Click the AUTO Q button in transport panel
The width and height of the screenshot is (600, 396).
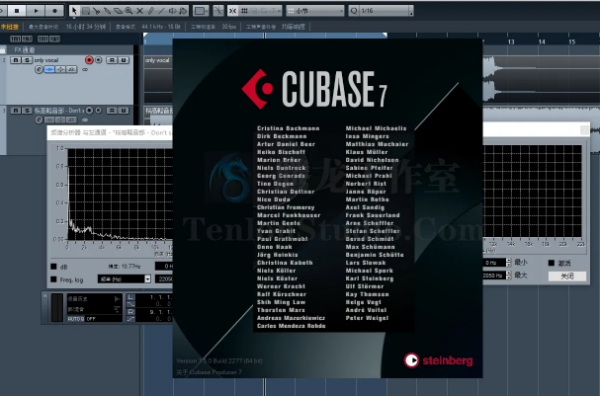coord(76,319)
